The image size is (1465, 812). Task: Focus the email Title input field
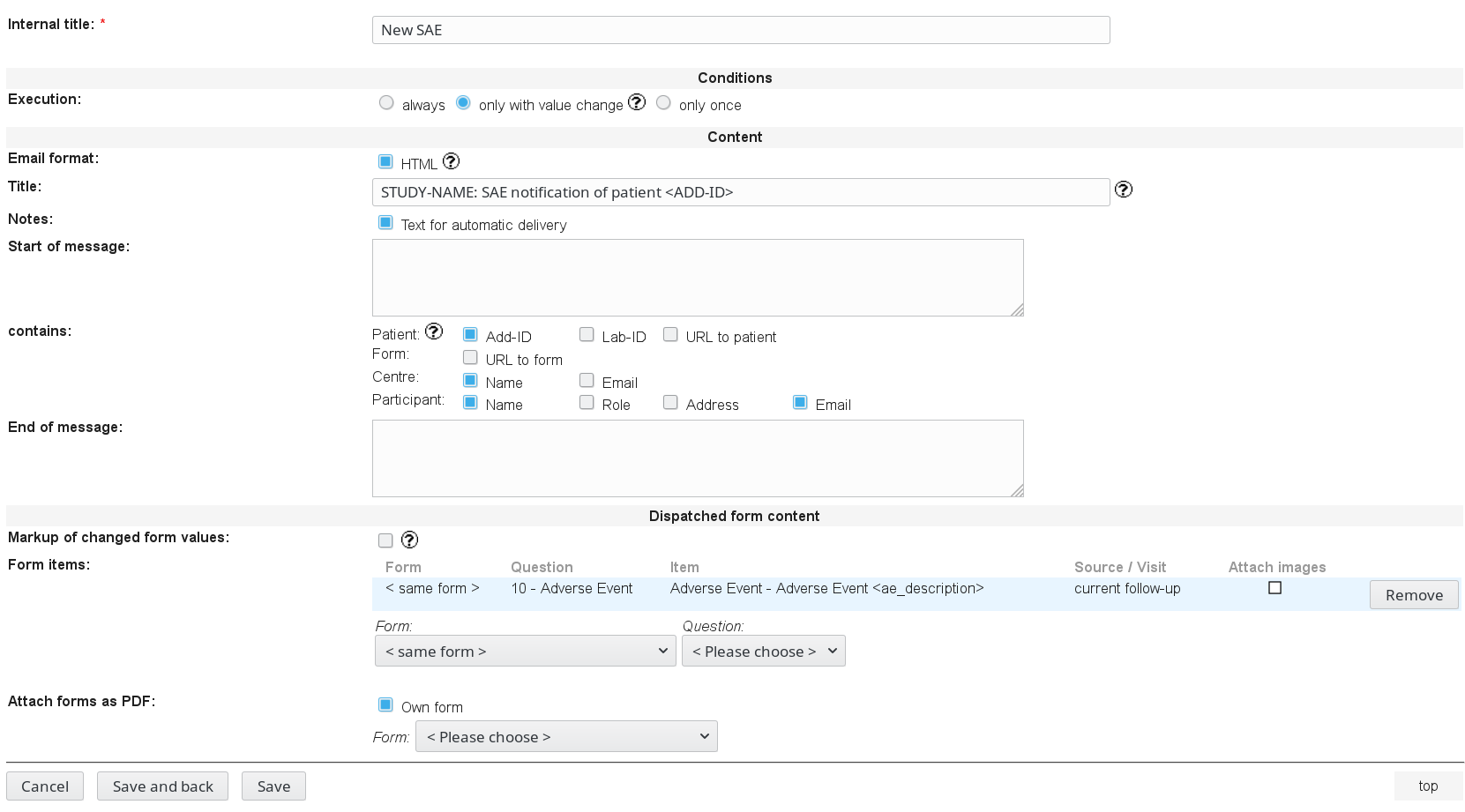[x=741, y=192]
